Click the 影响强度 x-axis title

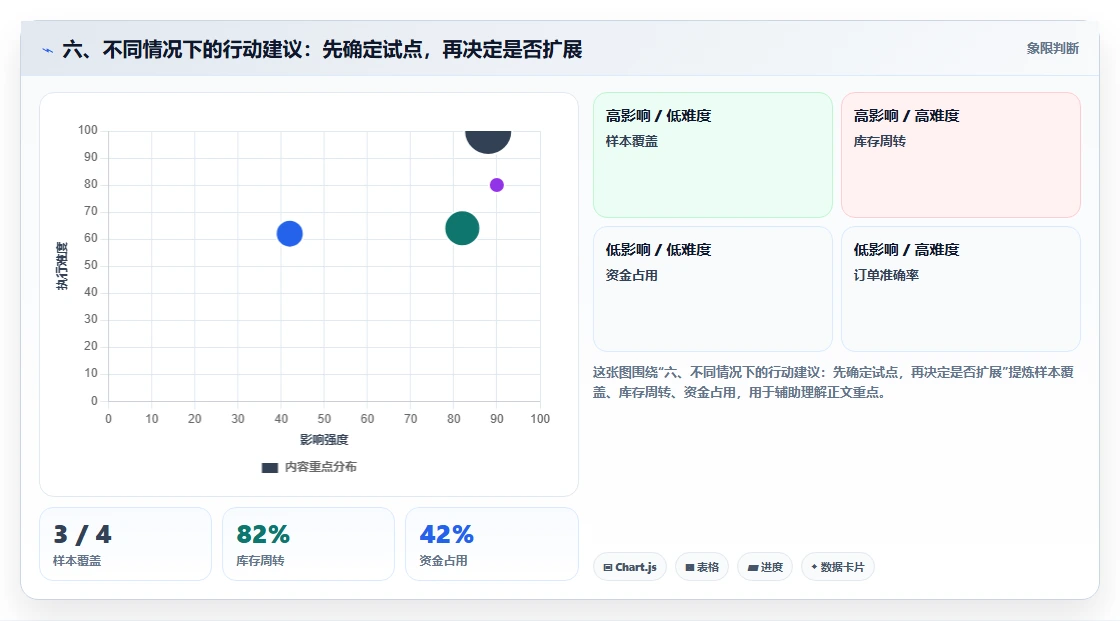[x=324, y=439]
